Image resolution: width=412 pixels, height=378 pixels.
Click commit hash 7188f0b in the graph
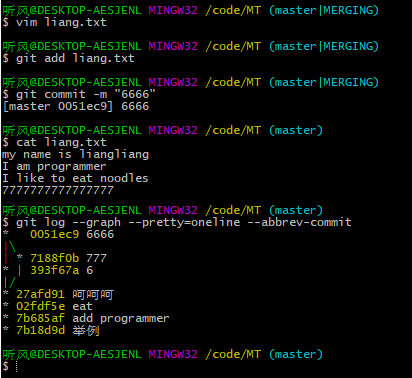(x=55, y=258)
